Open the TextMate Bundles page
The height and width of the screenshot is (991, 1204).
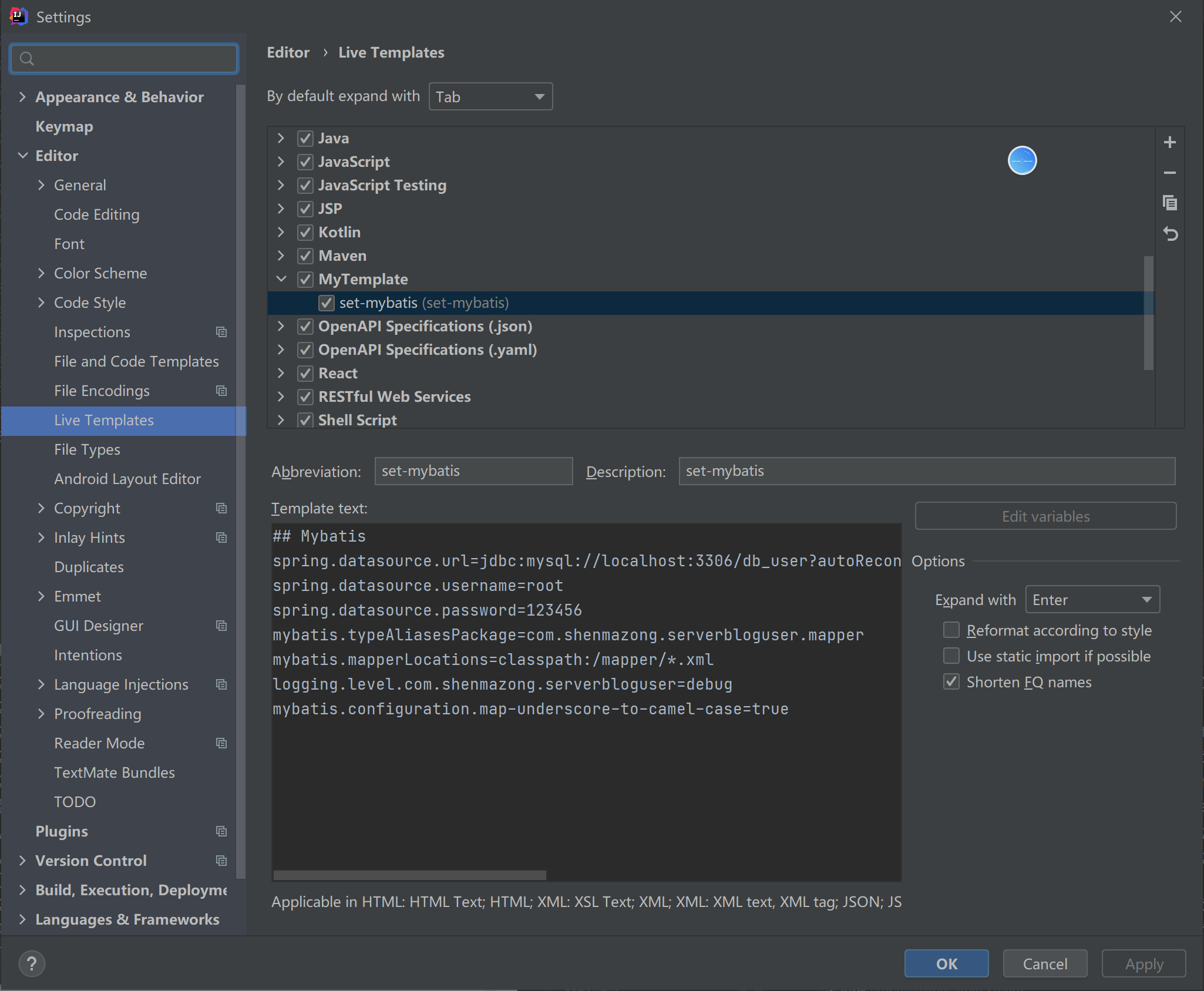tap(115, 772)
